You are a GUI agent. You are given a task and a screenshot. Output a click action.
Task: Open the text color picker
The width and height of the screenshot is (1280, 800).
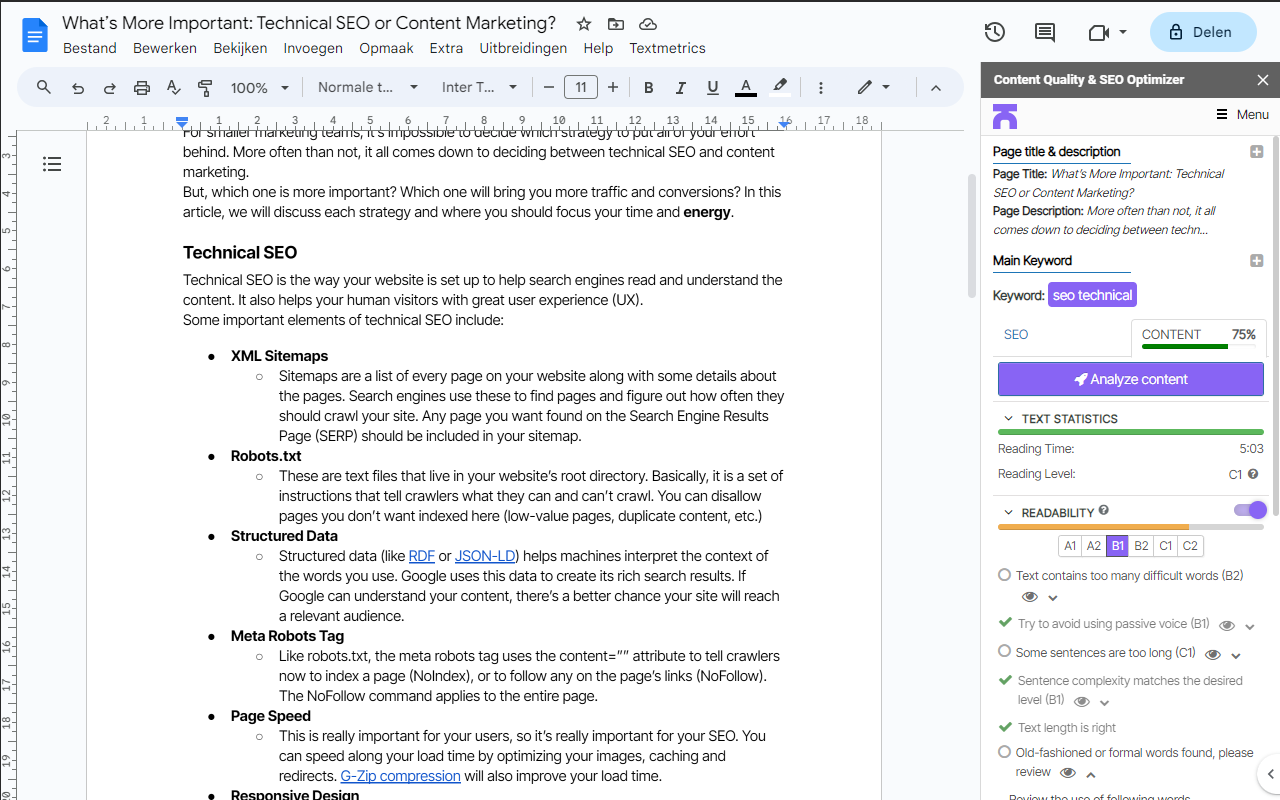pos(745,88)
